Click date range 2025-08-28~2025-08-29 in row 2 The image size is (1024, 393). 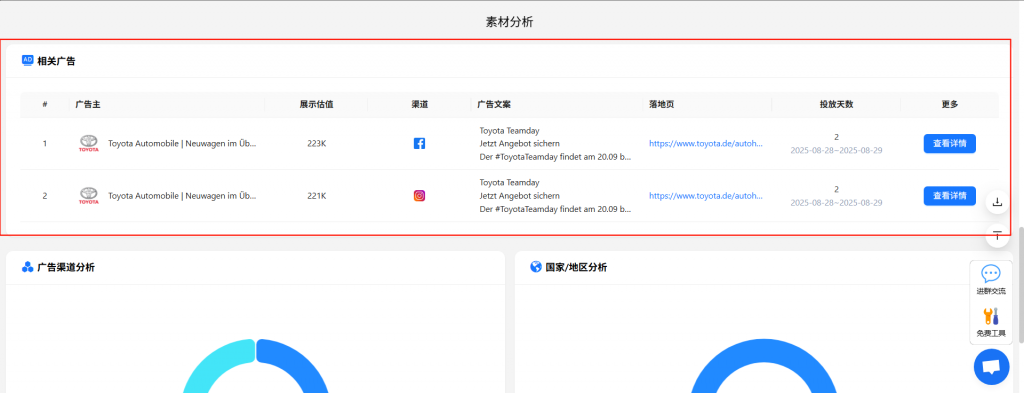click(836, 202)
